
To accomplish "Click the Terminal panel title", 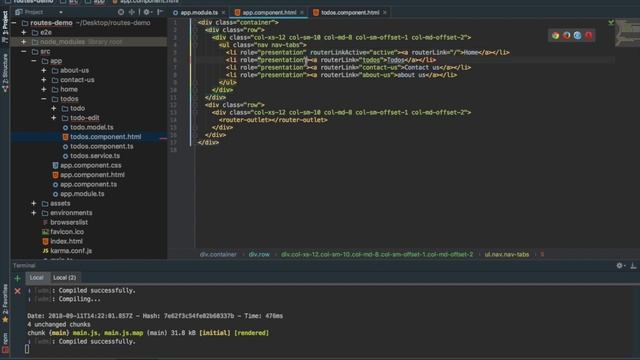I will point(24,266).
